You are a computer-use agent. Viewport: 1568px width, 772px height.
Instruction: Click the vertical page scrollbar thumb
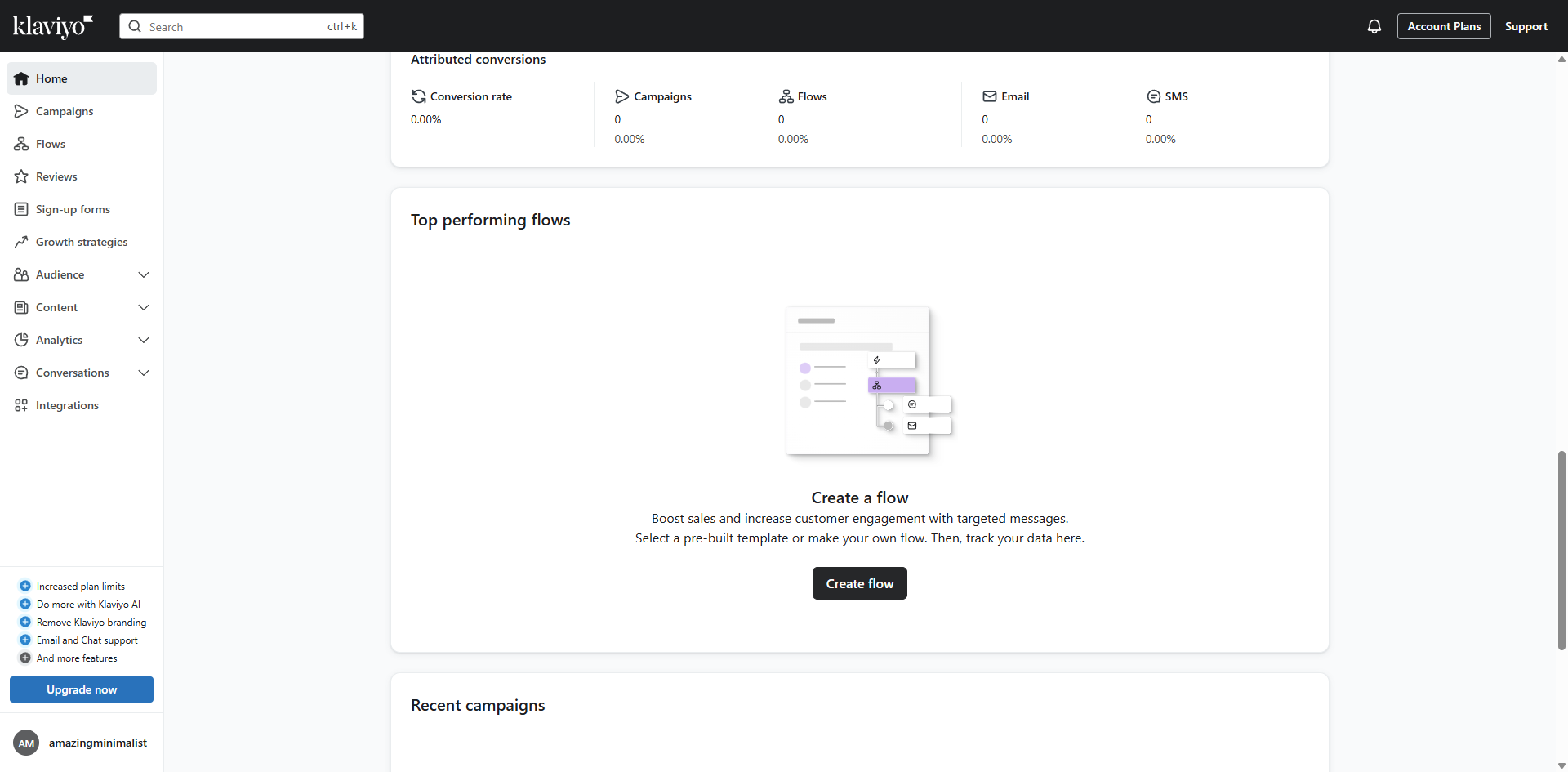point(1561,550)
